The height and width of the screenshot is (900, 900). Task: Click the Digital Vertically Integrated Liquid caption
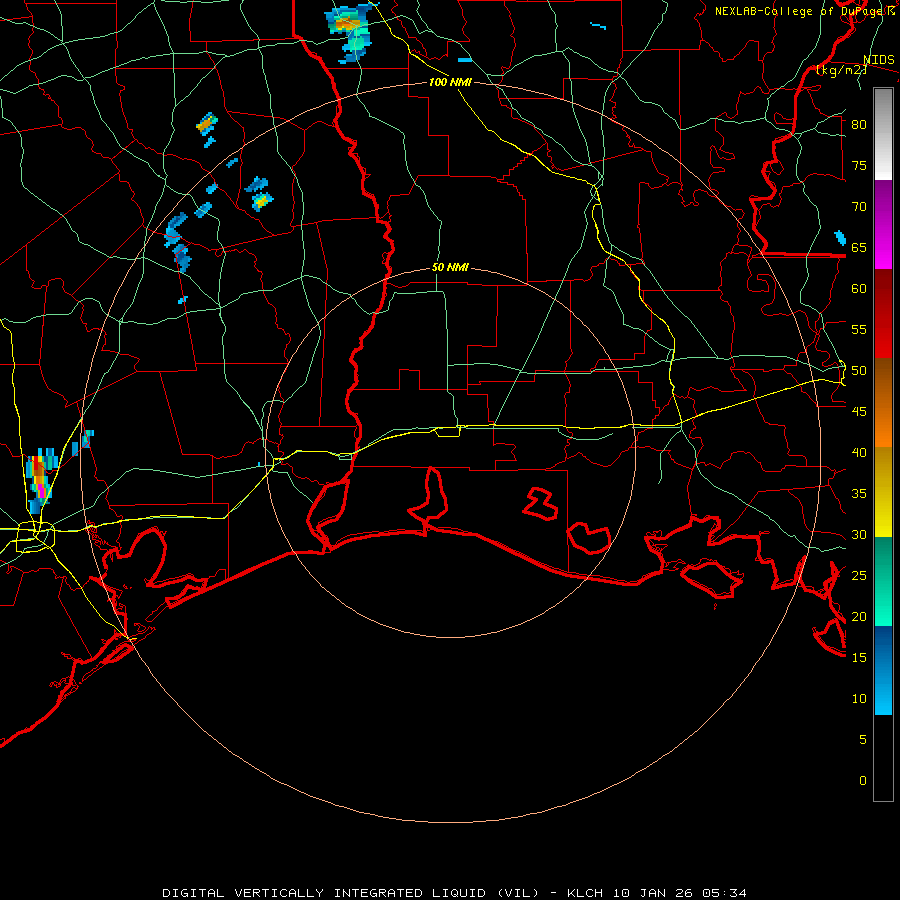(x=454, y=893)
